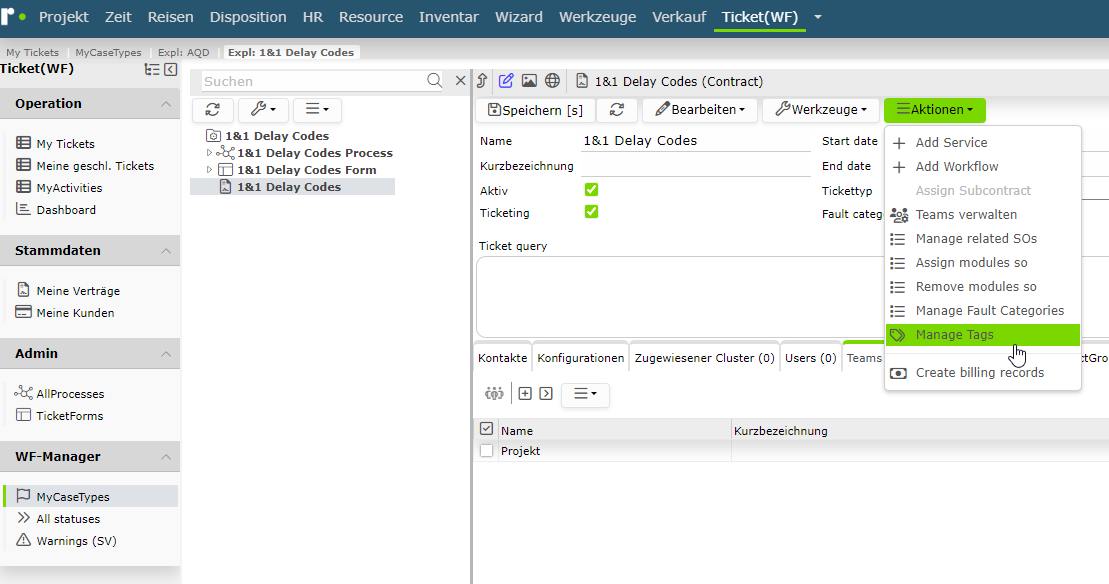Click the globe icon in the header
Image resolution: width=1109 pixels, height=584 pixels.
pos(552,81)
